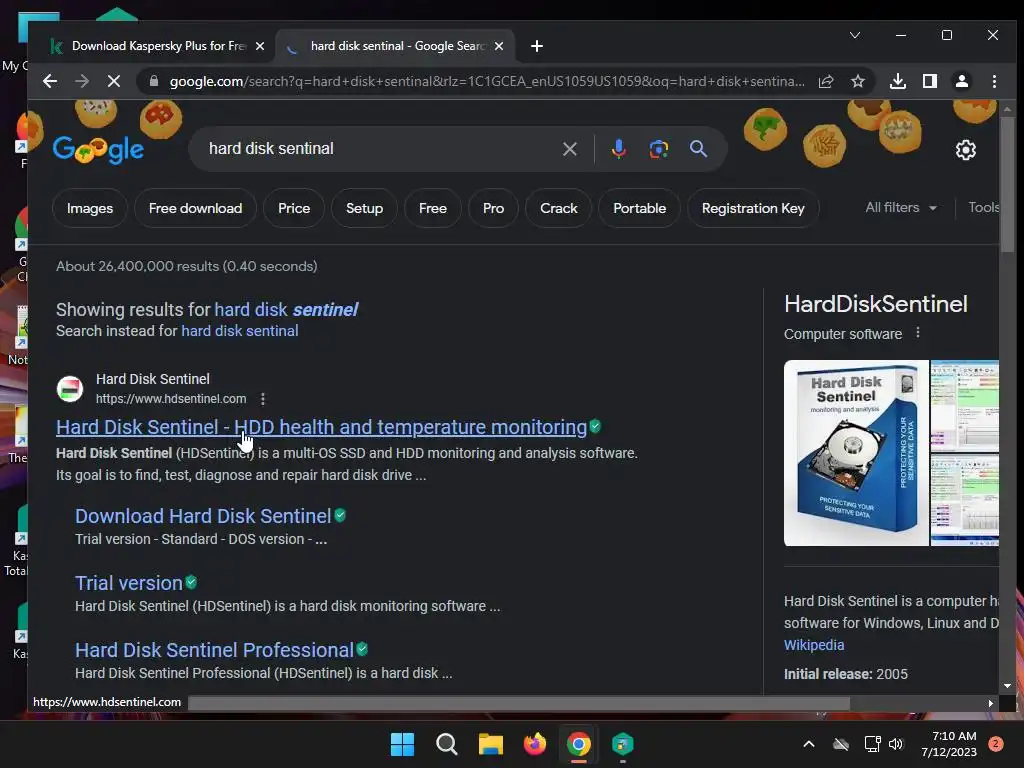Click the forward navigation arrow
The image size is (1024, 768).
[x=82, y=81]
